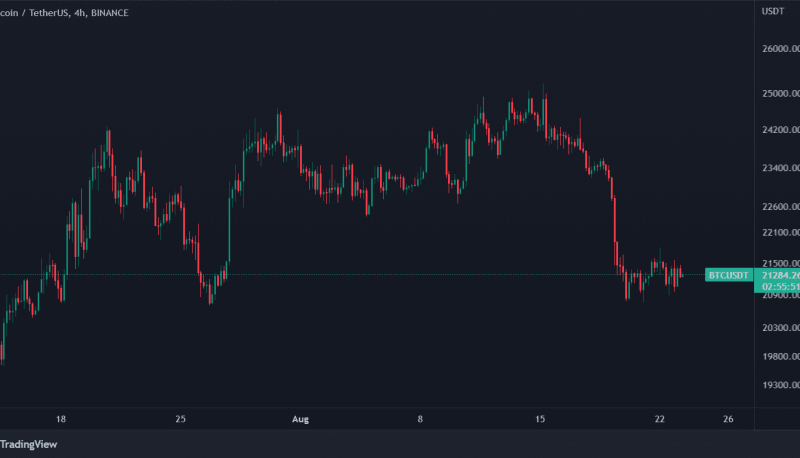Viewport: 800px width, 458px height.
Task: Select the 22 date marker on time axis
Action: point(660,419)
